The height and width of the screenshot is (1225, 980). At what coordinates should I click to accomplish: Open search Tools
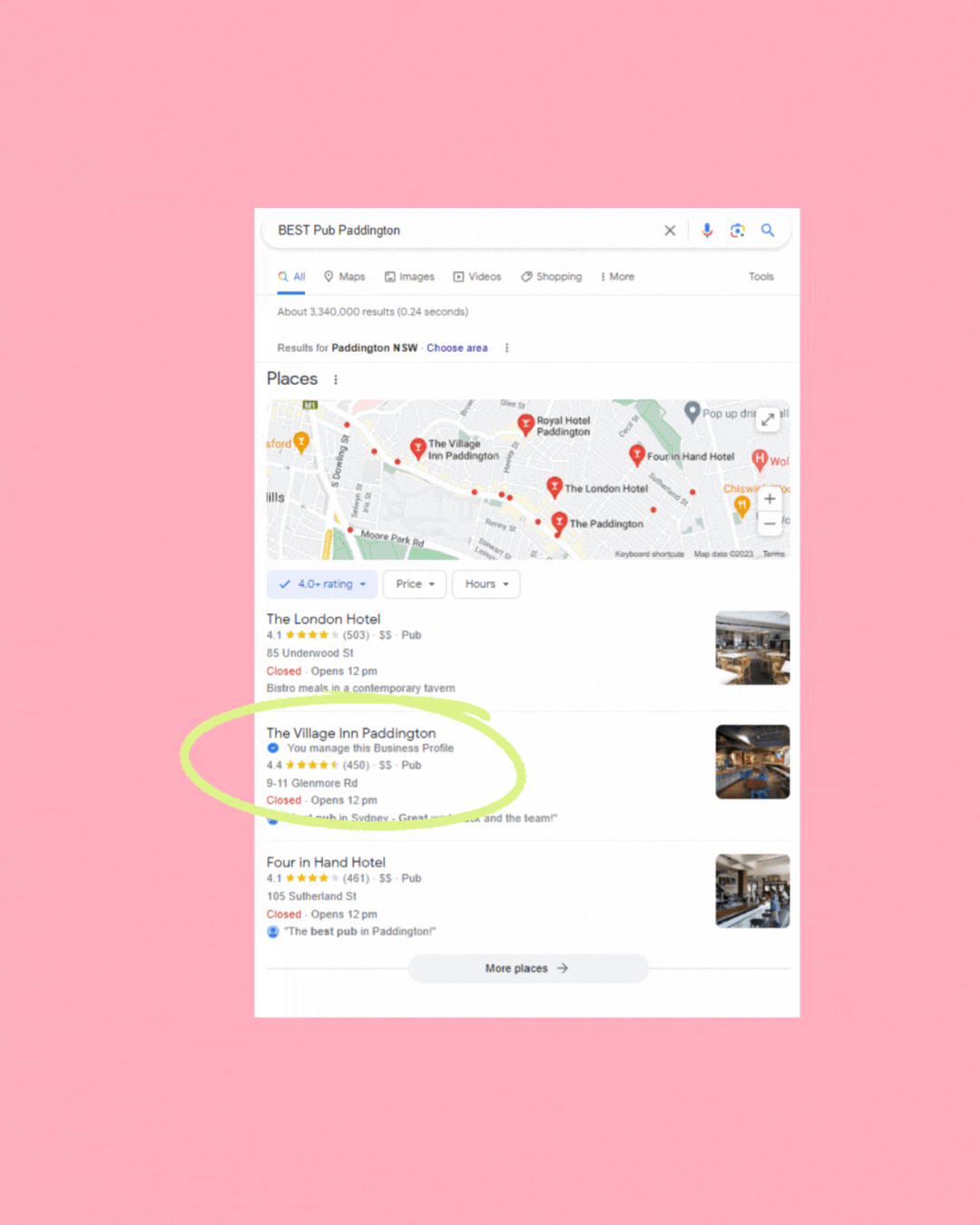click(761, 277)
